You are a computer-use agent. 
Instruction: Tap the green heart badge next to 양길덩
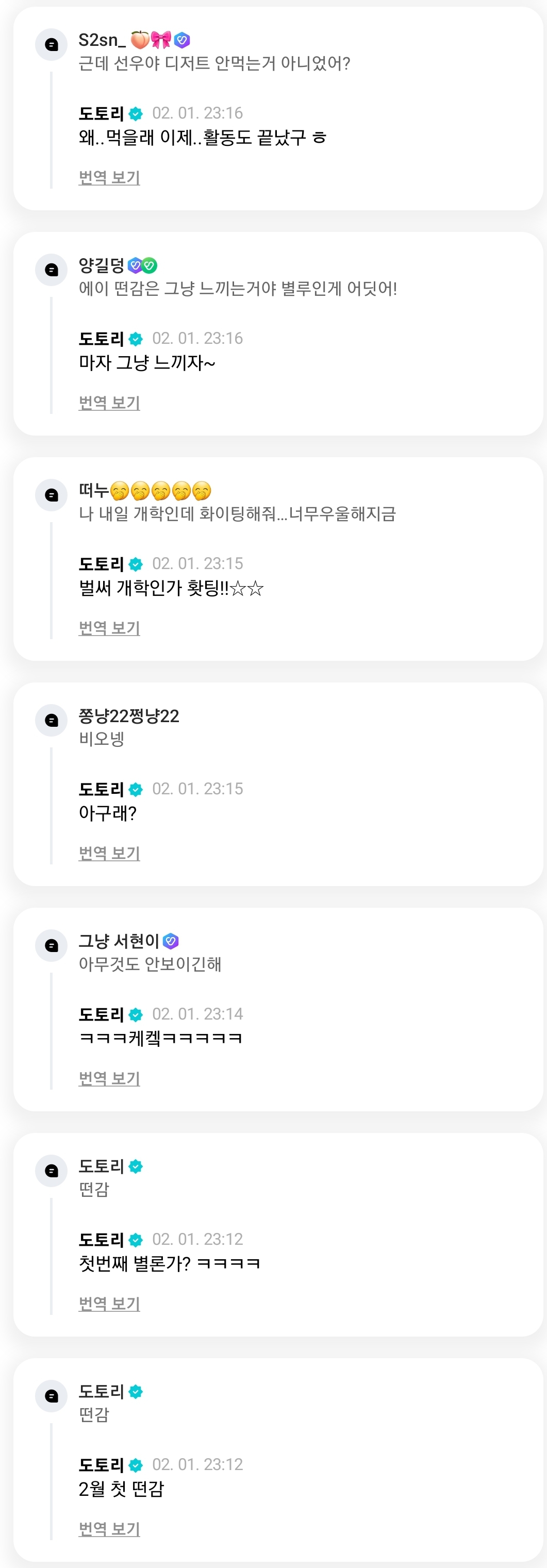tap(149, 265)
